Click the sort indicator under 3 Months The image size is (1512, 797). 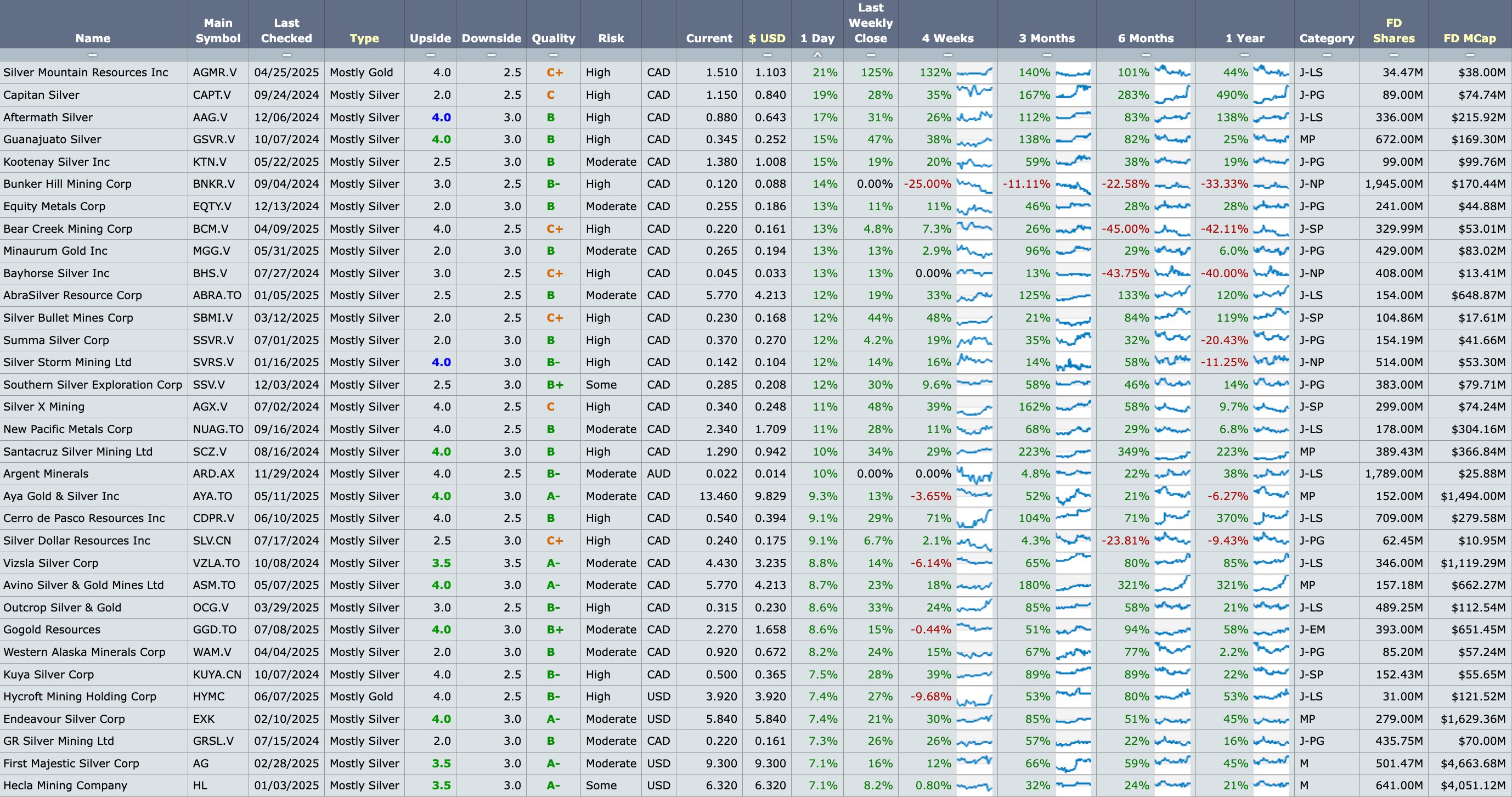point(1047,55)
